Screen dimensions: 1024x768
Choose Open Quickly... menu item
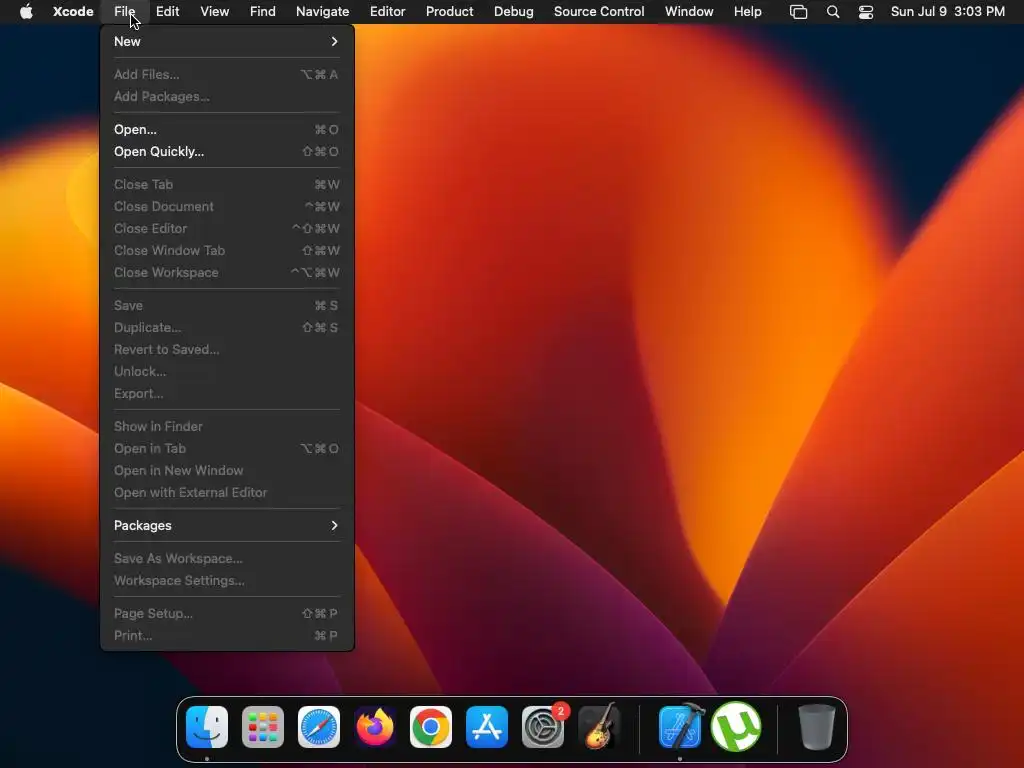(x=227, y=152)
